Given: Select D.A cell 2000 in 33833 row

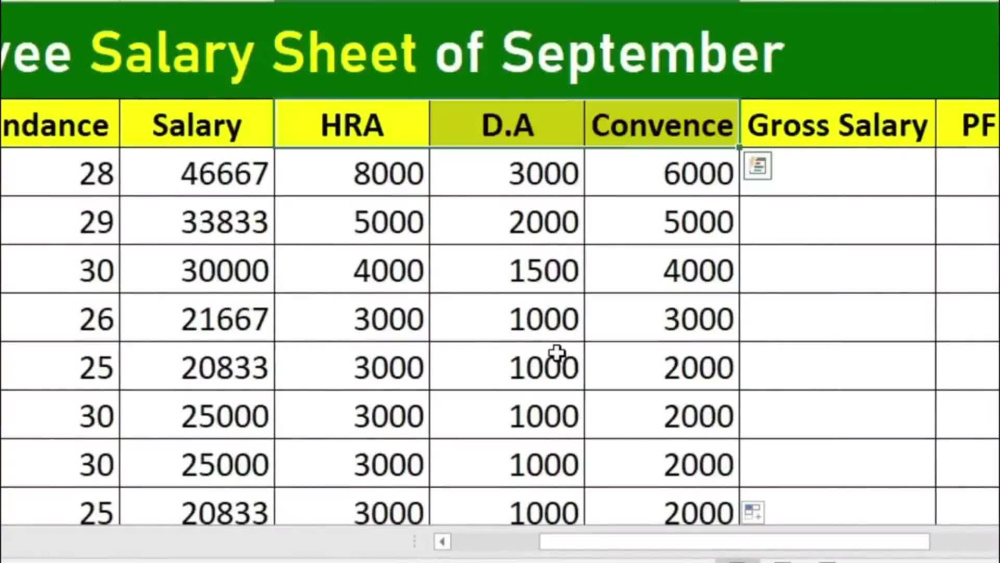Looking at the screenshot, I should pyautogui.click(x=507, y=221).
